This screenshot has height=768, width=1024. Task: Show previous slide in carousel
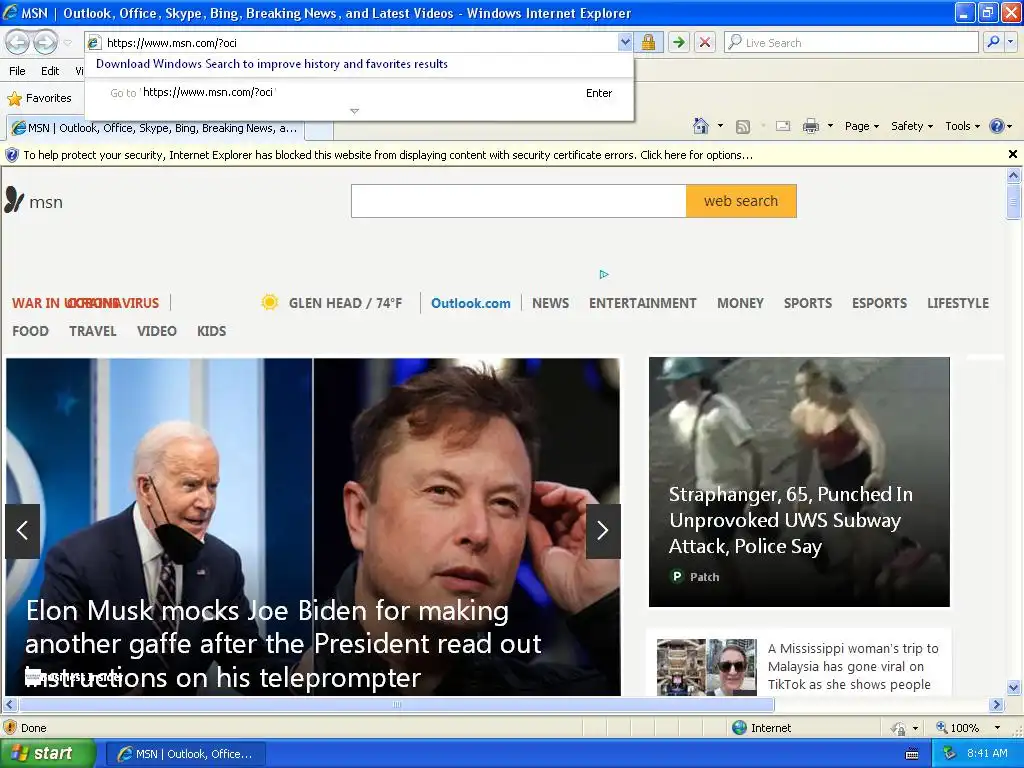click(22, 530)
